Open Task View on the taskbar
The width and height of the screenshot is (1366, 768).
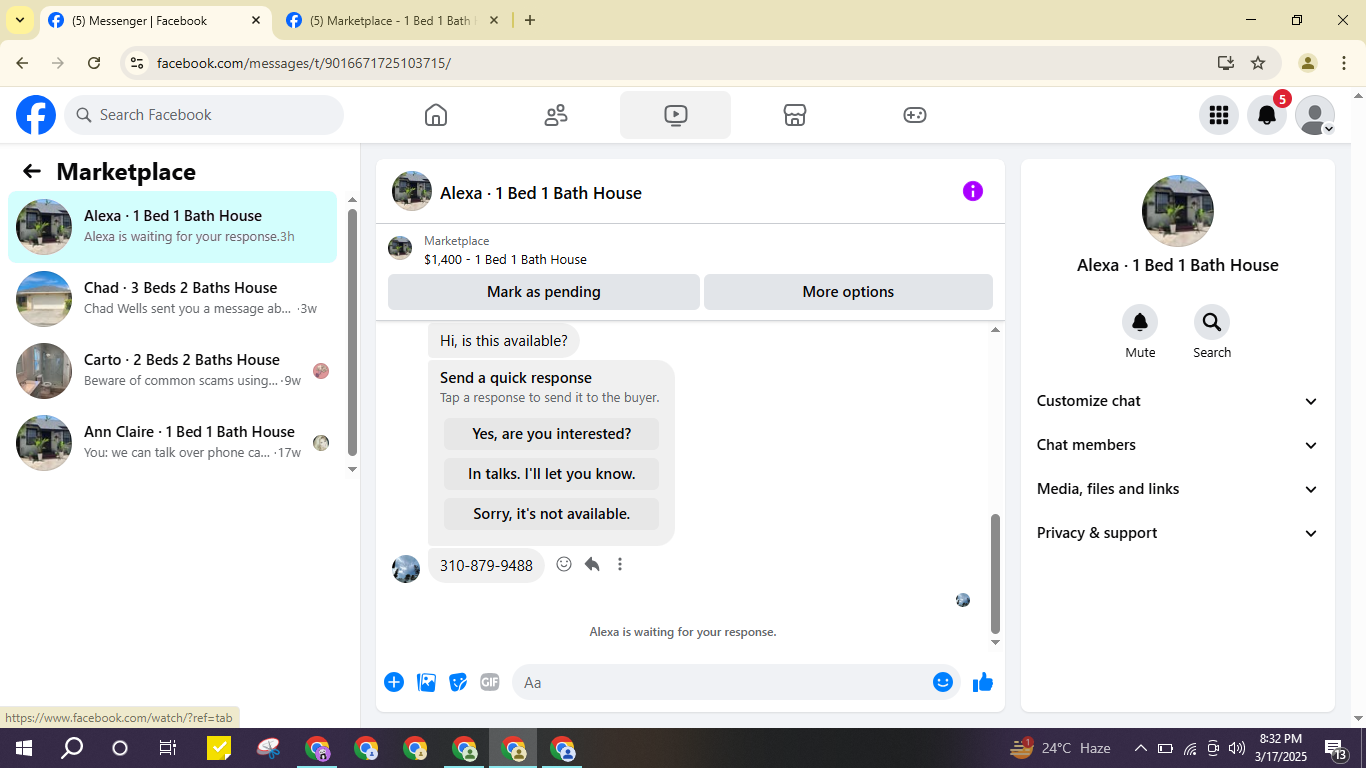(x=168, y=748)
